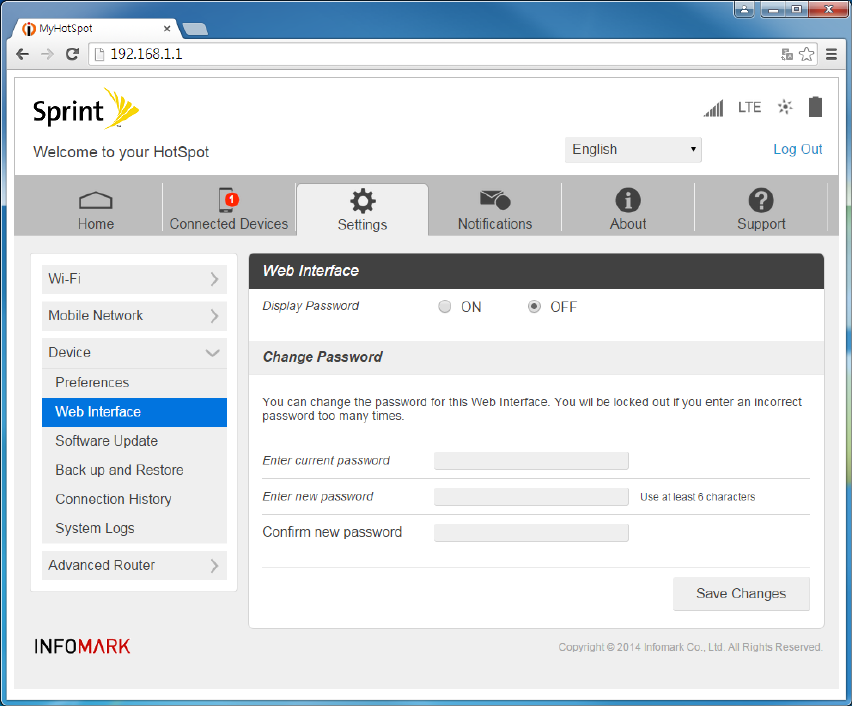This screenshot has width=852, height=706.
Task: Open Back up and Restore page
Action: 134,470
